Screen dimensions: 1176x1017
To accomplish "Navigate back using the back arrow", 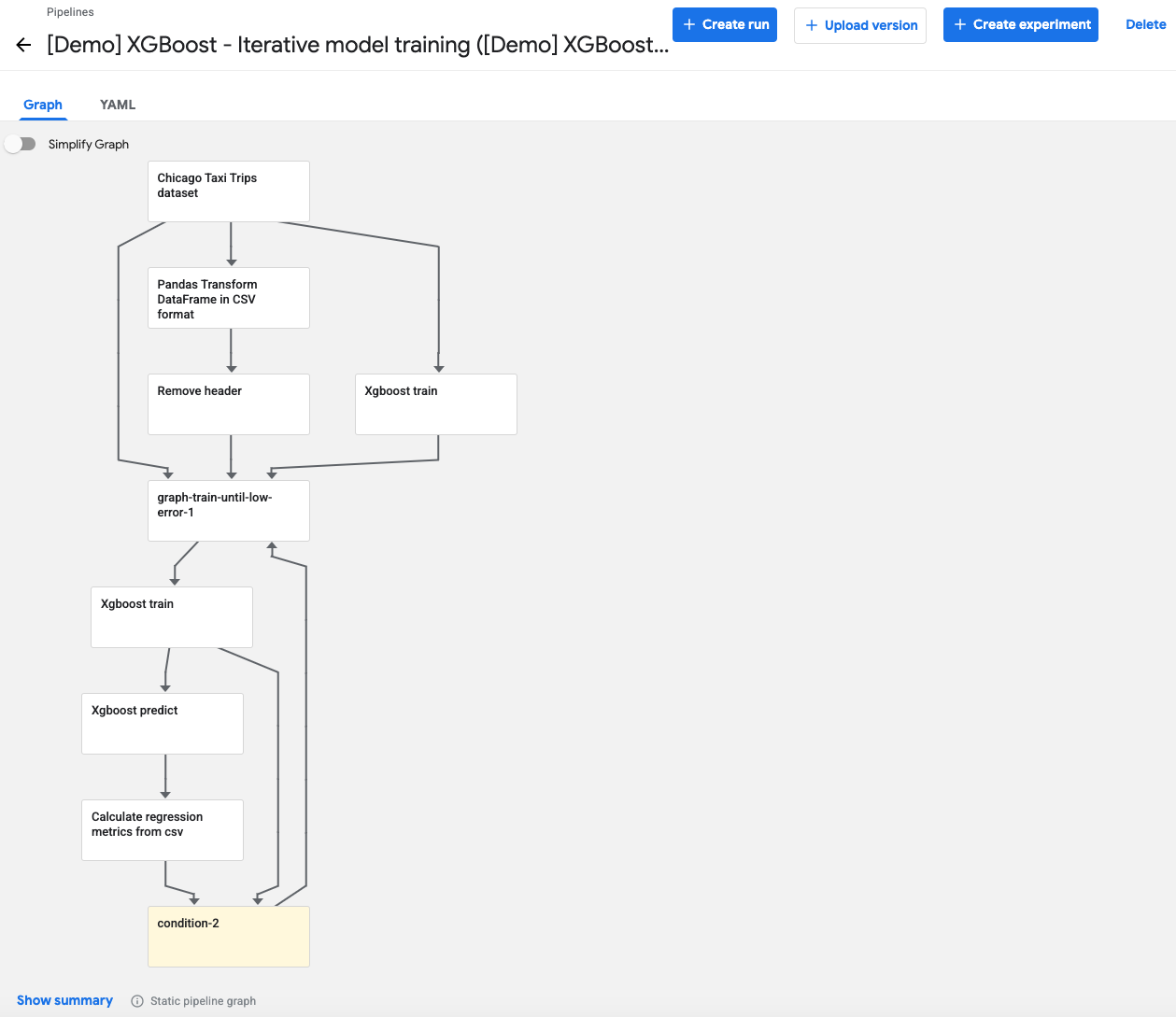I will (22, 44).
